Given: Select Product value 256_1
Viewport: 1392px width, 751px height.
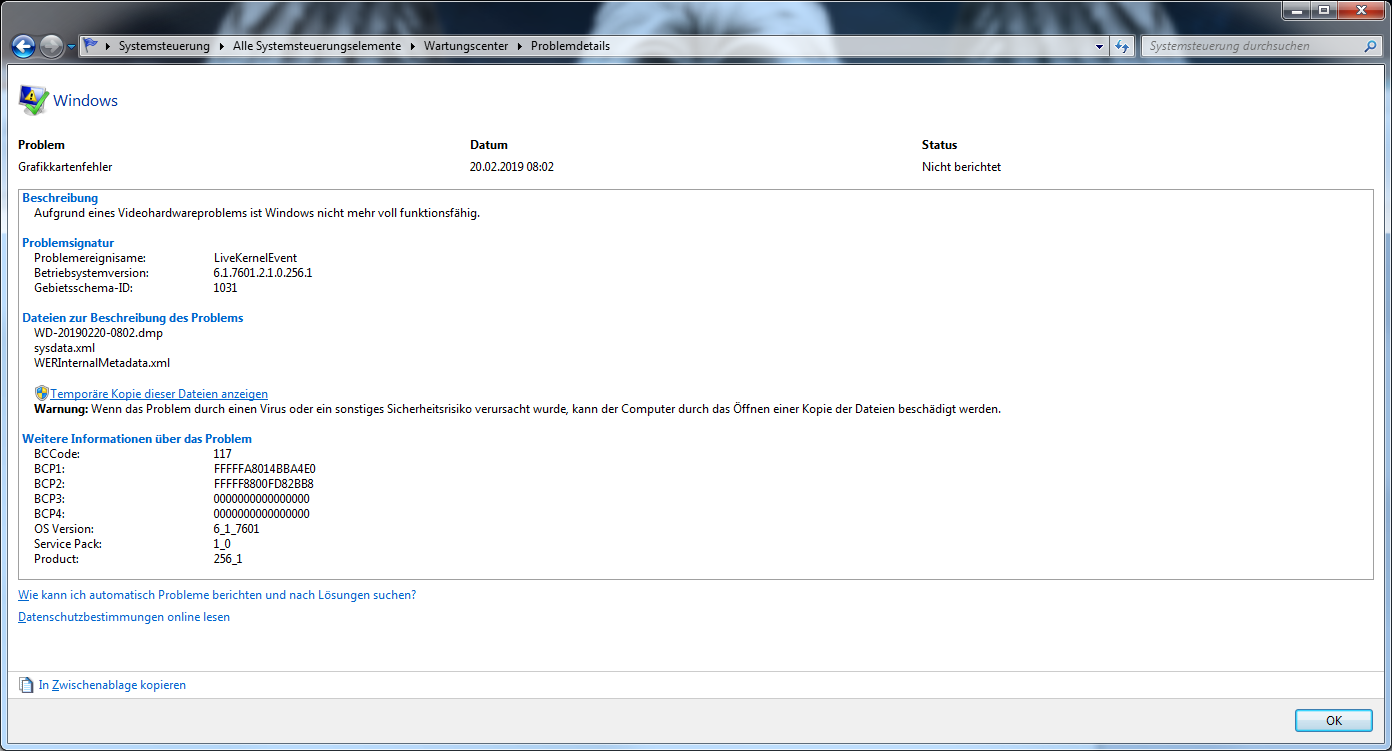Looking at the screenshot, I should point(228,559).
